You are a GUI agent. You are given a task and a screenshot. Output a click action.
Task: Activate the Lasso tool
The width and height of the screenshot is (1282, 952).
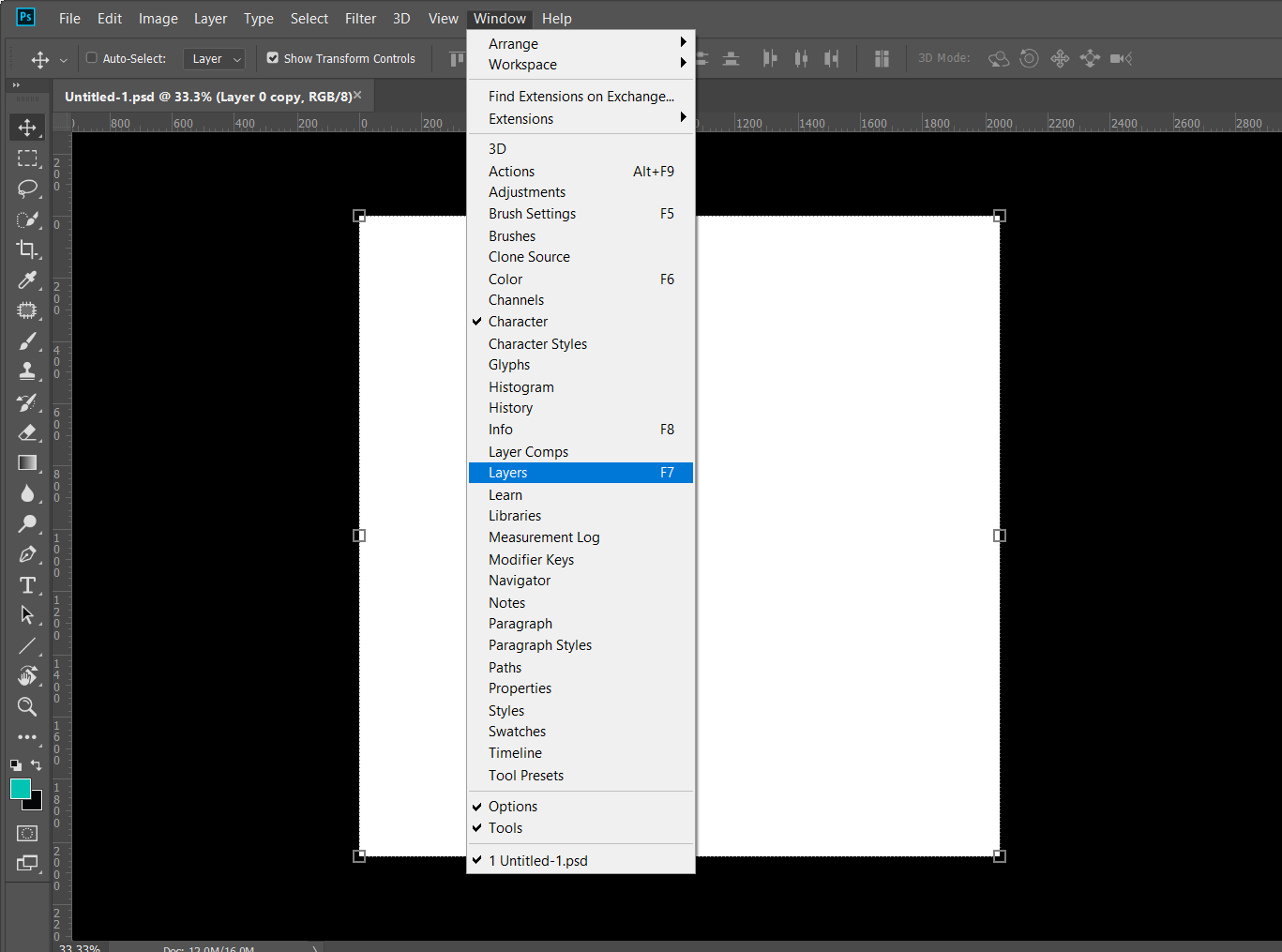(x=27, y=189)
